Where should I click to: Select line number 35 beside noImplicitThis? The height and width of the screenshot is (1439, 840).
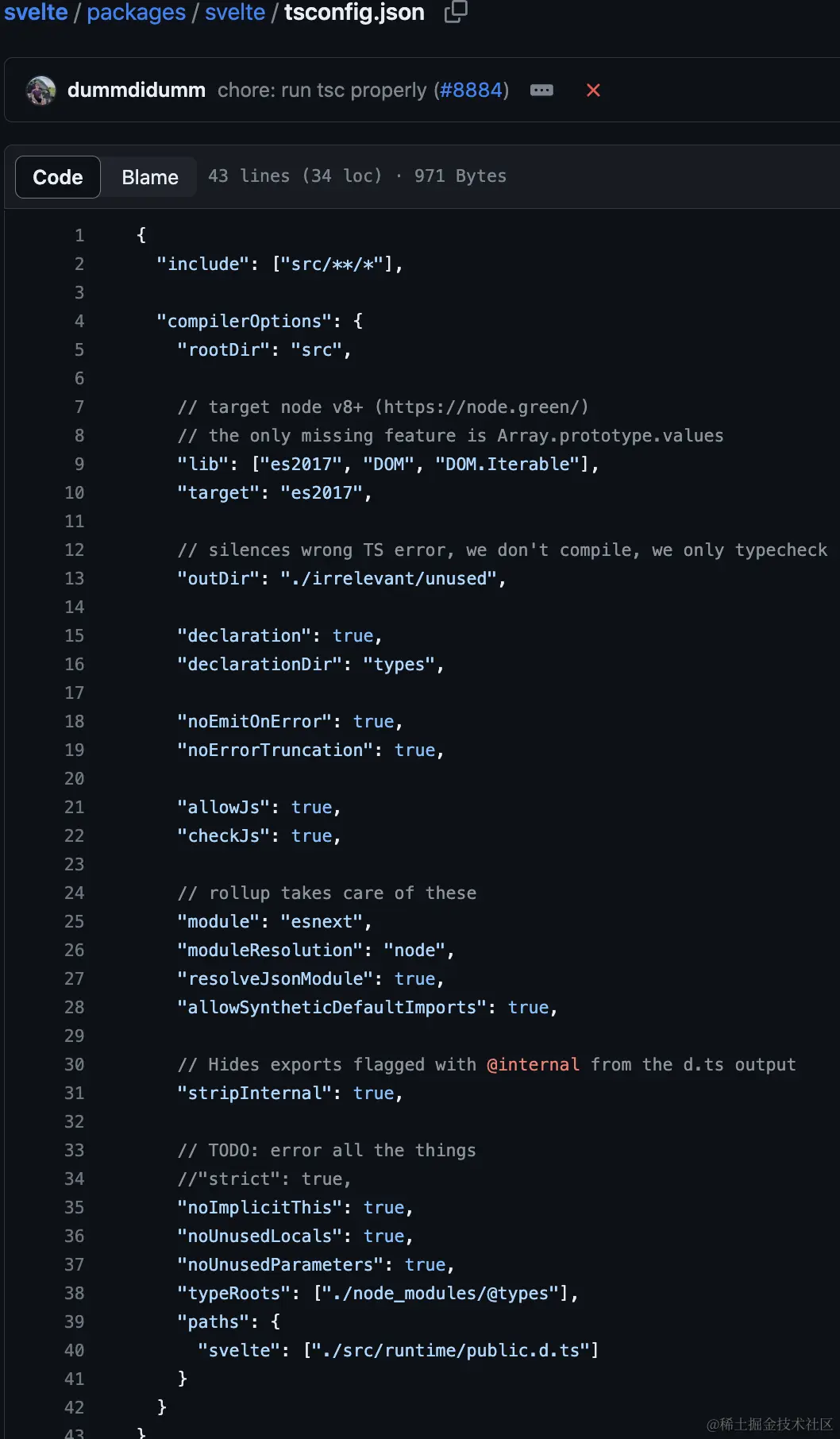click(74, 1207)
